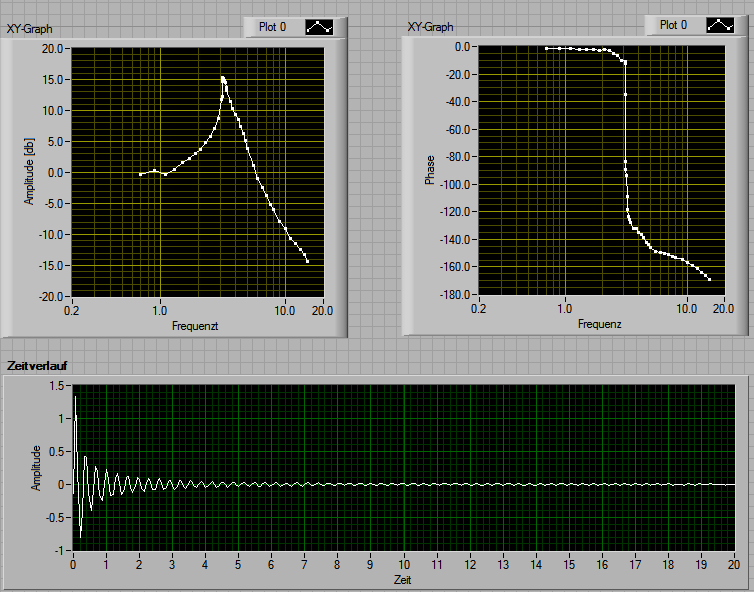
Task: Click the Plot 0 legend label on phase graph
Action: [673, 25]
